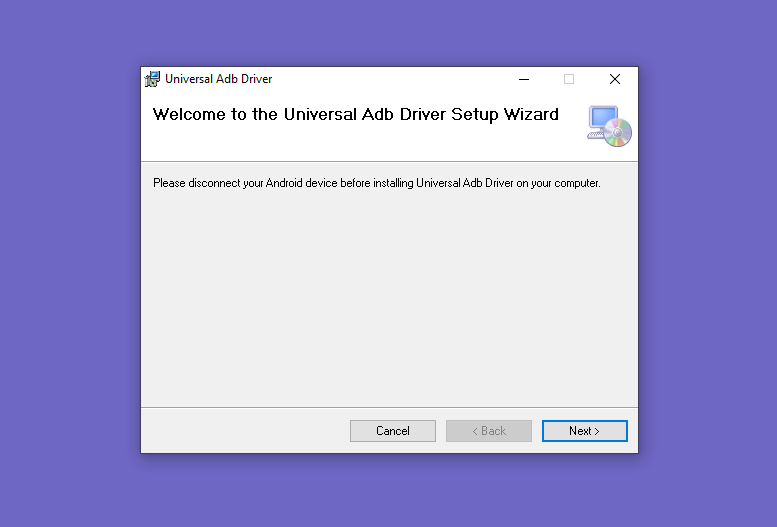Click the footer strip left of the Cancel button

coord(245,431)
